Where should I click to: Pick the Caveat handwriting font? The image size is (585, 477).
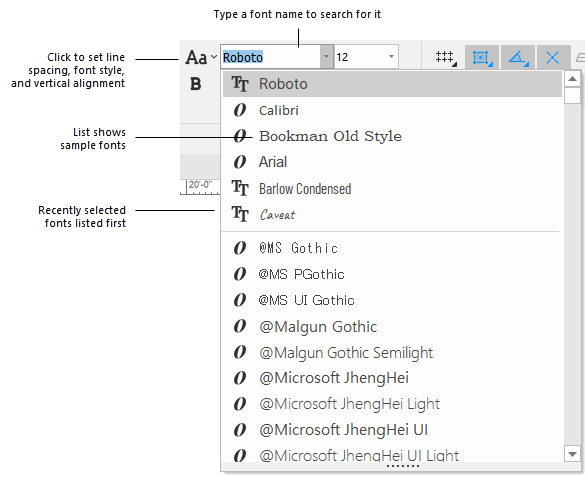(x=392, y=214)
